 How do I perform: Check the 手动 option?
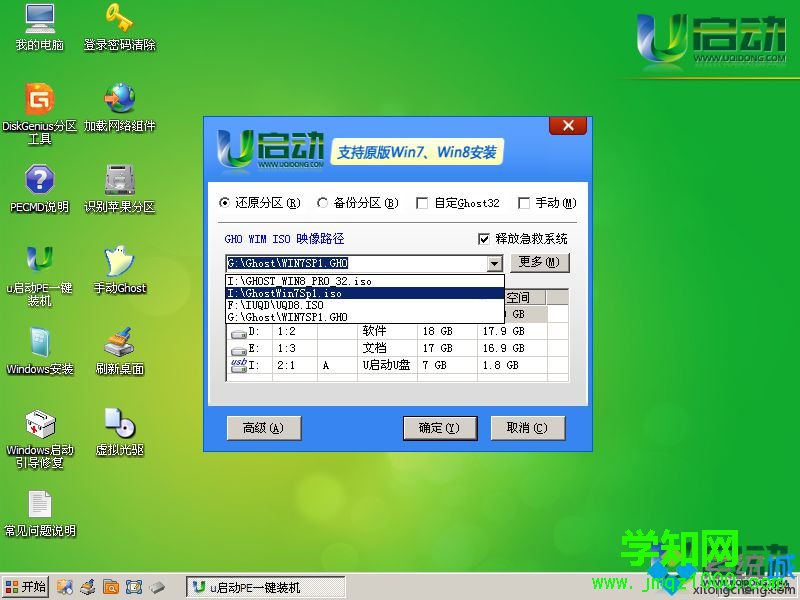[524, 203]
